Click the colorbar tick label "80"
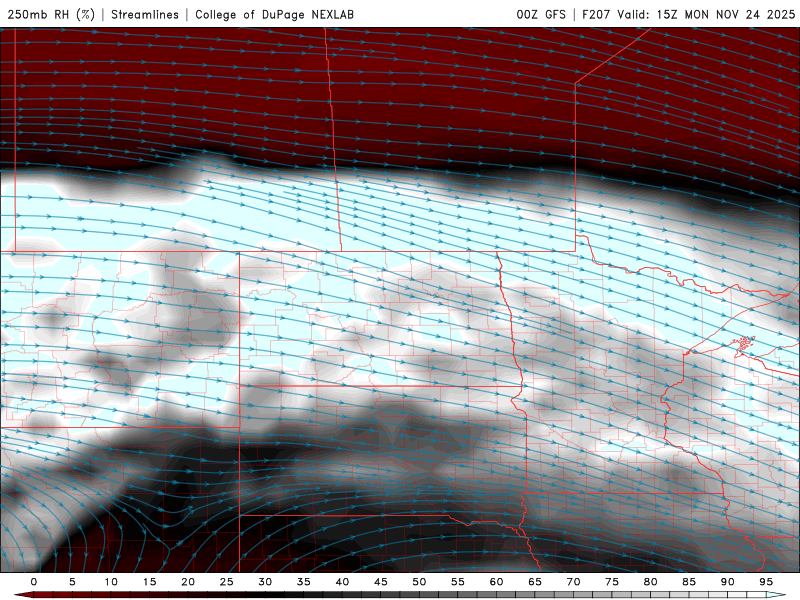800x600 pixels. (x=650, y=582)
